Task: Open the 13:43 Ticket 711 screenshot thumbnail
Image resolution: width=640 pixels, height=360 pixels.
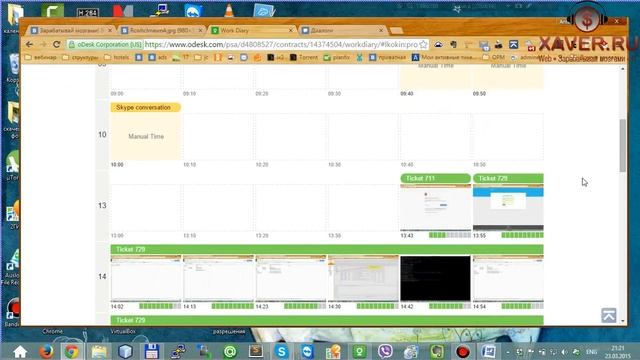Action: (436, 207)
